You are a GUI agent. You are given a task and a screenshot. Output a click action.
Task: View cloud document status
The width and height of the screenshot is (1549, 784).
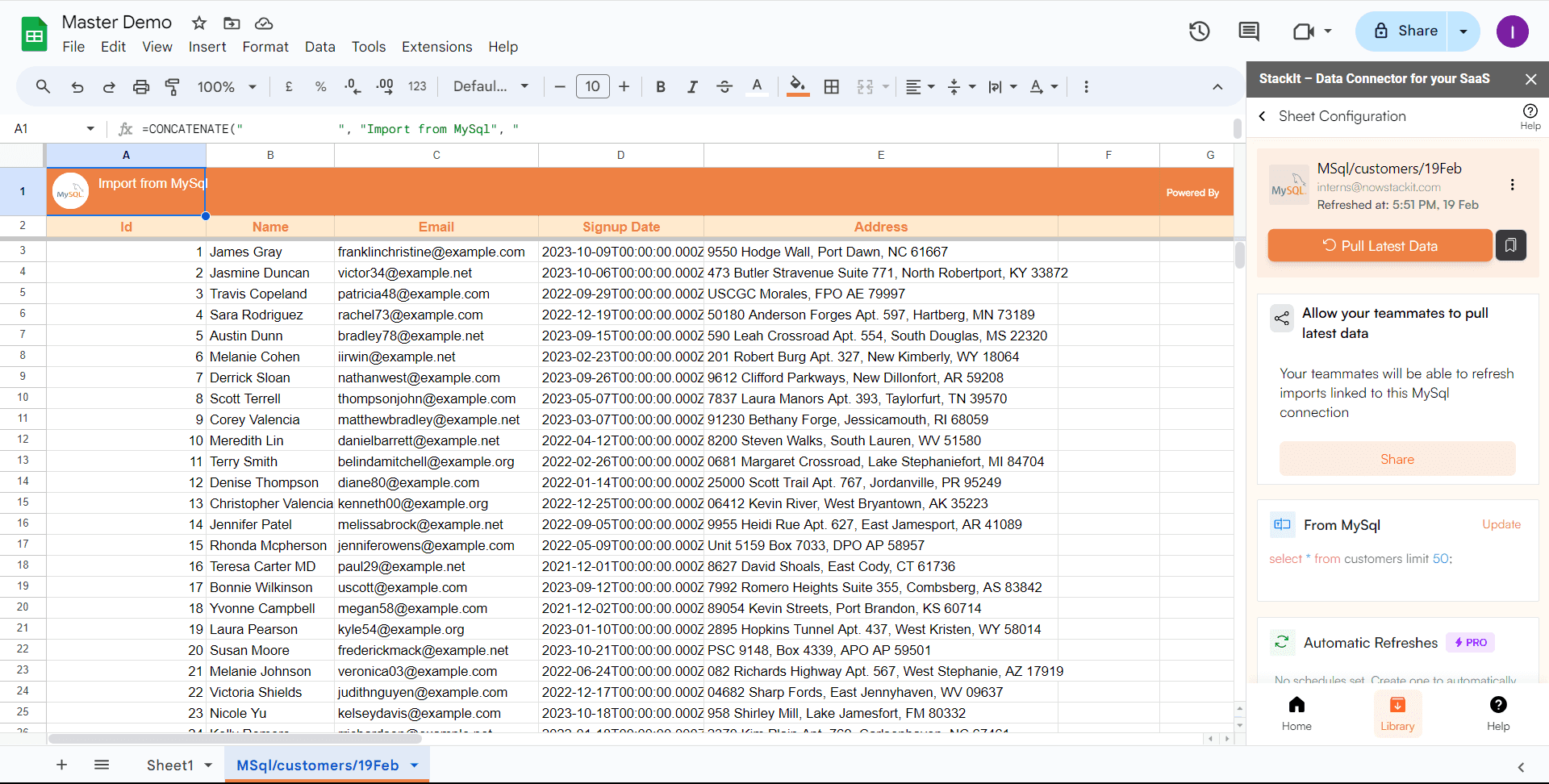pos(264,23)
